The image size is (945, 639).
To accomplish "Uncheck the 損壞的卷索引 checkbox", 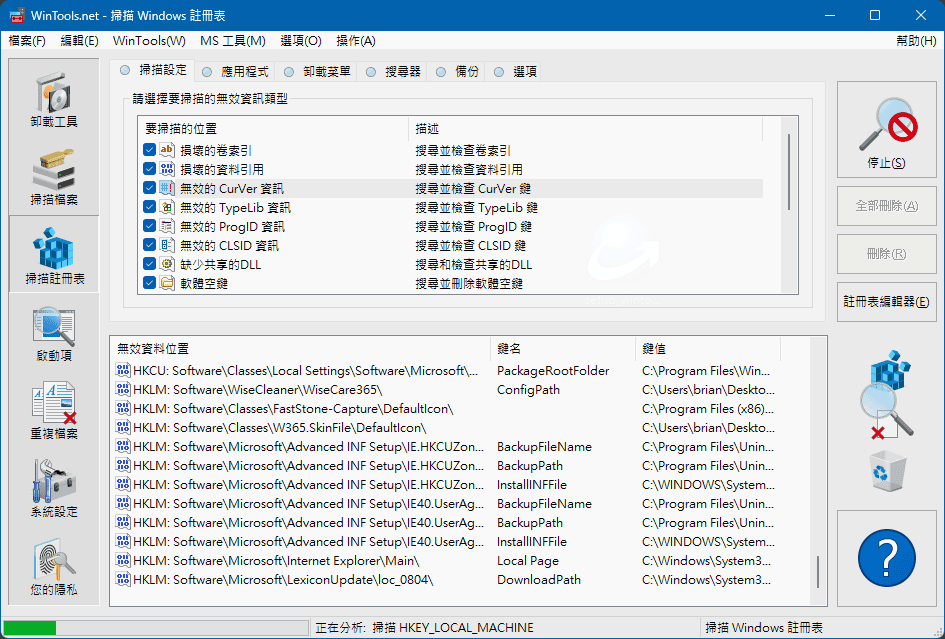I will pos(149,150).
